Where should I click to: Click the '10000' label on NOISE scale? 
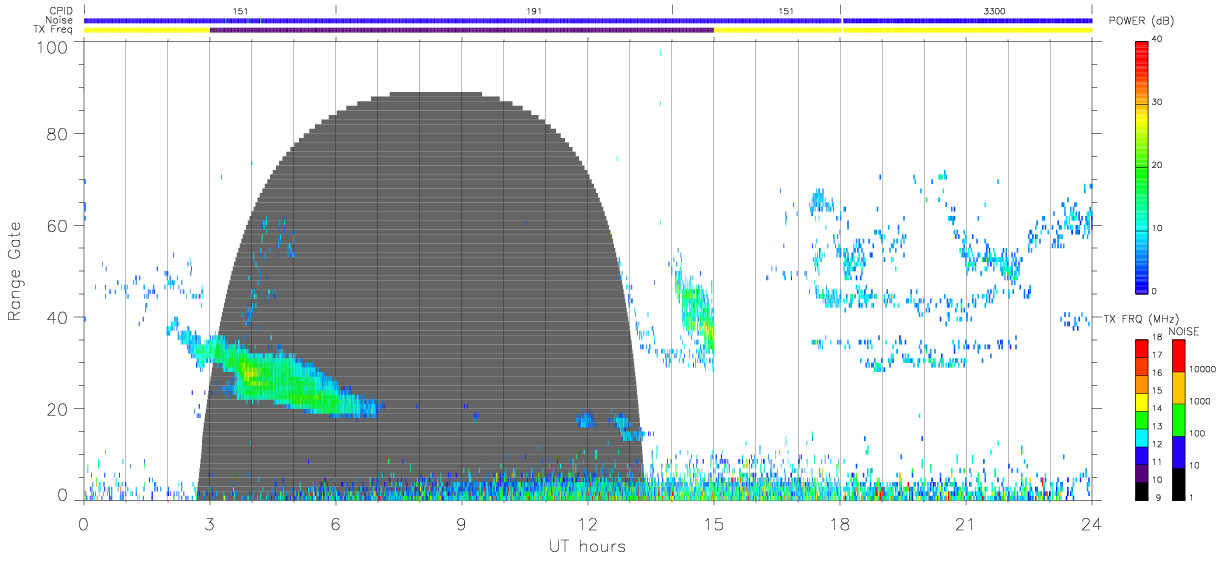pos(1202,369)
